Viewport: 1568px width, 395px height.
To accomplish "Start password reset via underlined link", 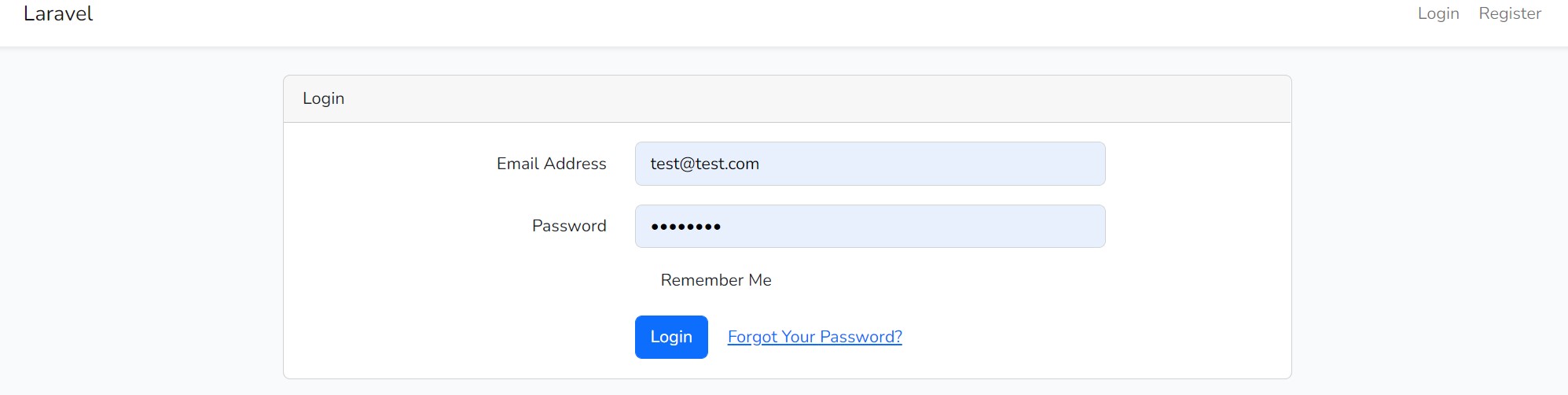I will (814, 337).
